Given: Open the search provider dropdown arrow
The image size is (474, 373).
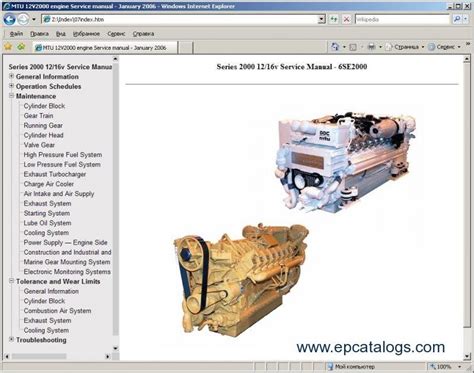Looking at the screenshot, I should point(466,19).
